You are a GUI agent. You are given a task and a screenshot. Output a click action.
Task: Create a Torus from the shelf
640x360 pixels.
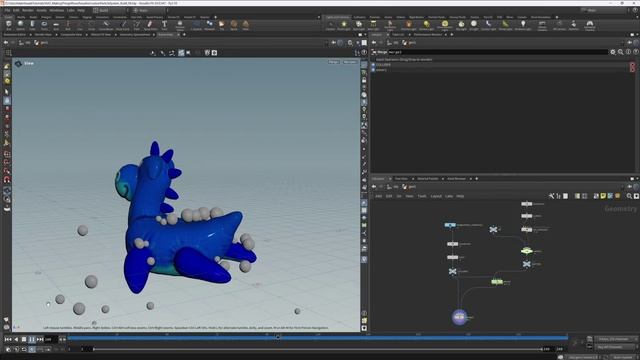44,25
